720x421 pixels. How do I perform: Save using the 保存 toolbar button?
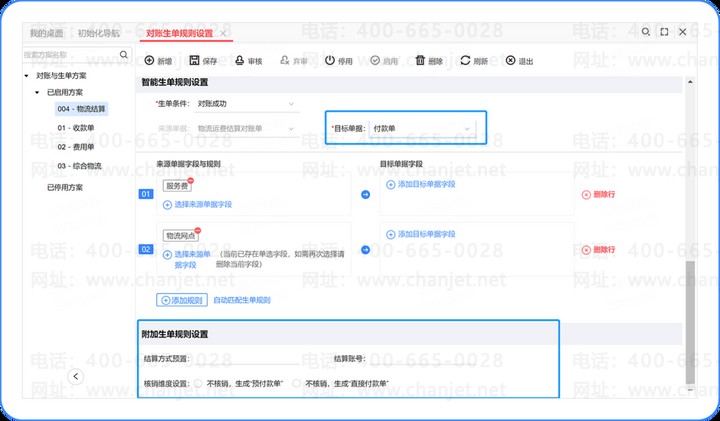(x=203, y=61)
